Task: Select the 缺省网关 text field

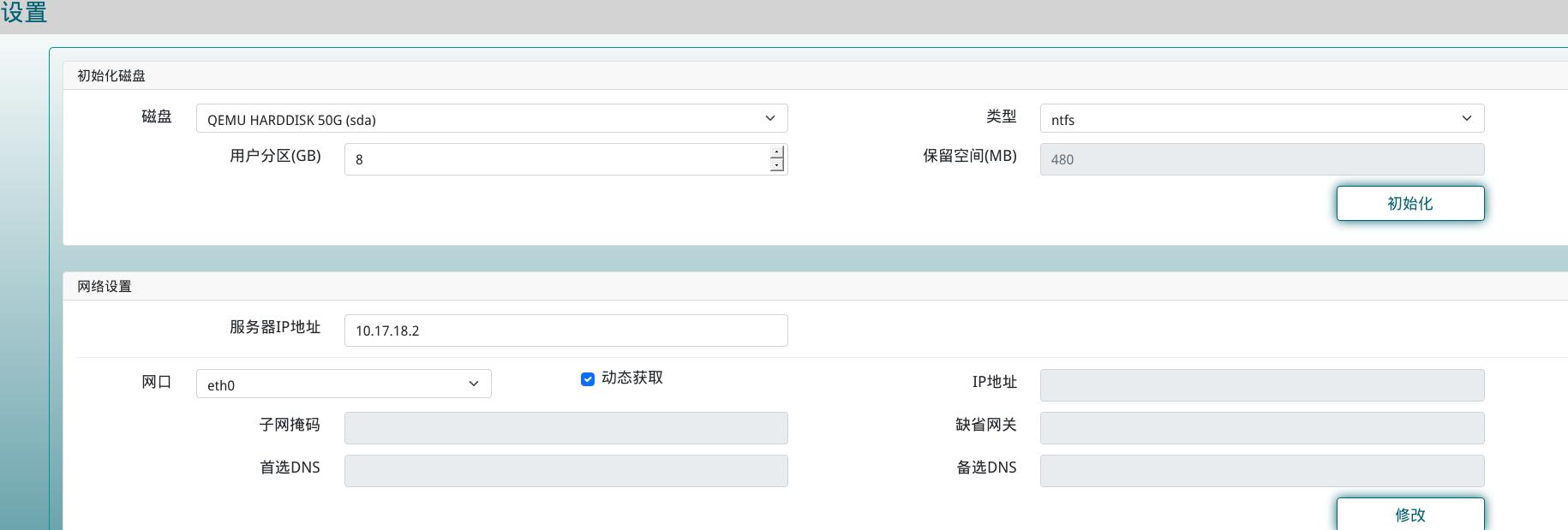Action: click(1261, 428)
